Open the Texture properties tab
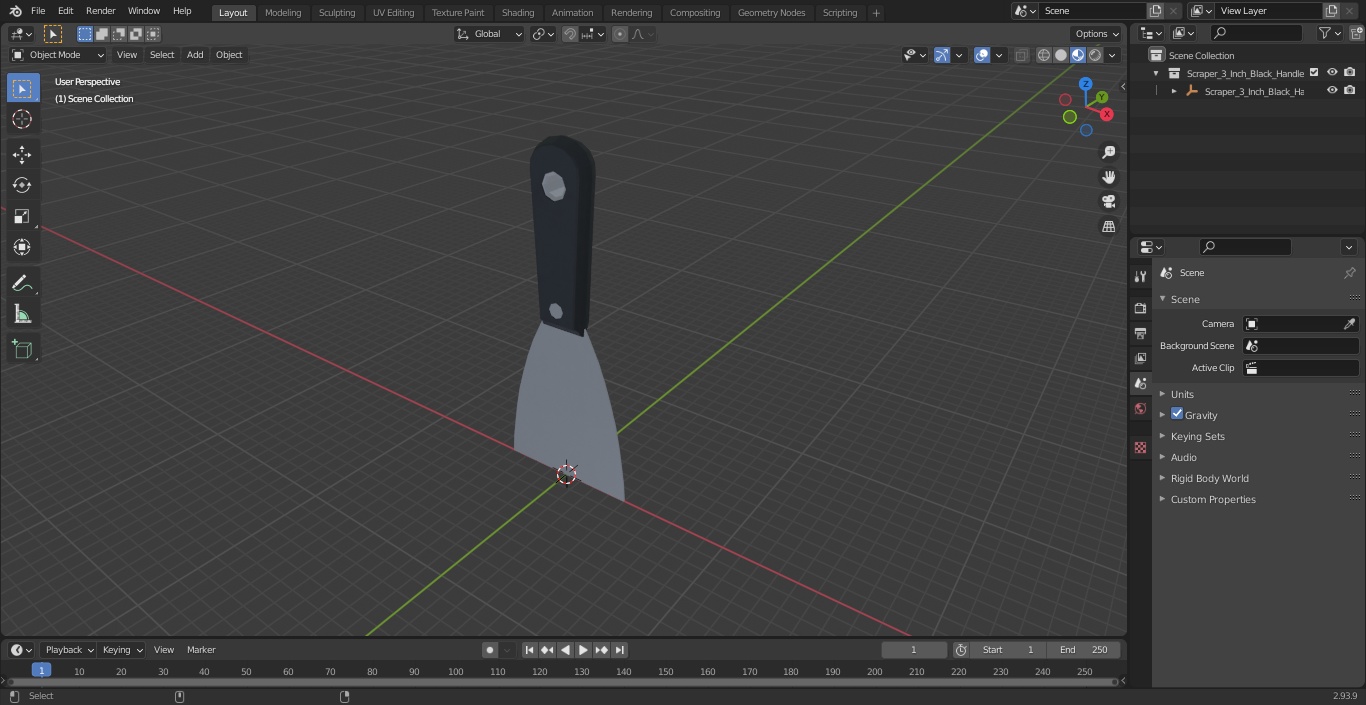Image resolution: width=1366 pixels, height=705 pixels. pyautogui.click(x=1140, y=447)
